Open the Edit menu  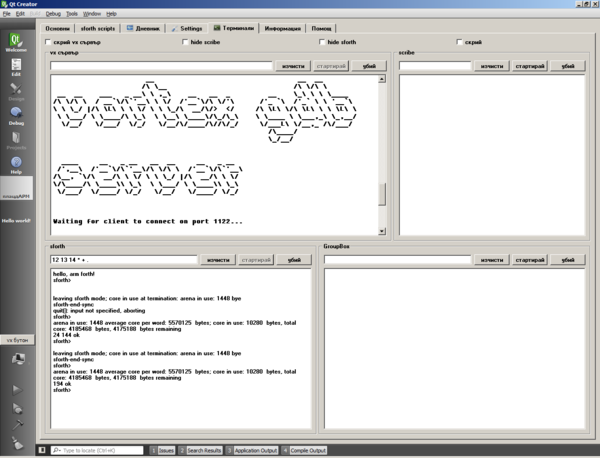[x=20, y=14]
